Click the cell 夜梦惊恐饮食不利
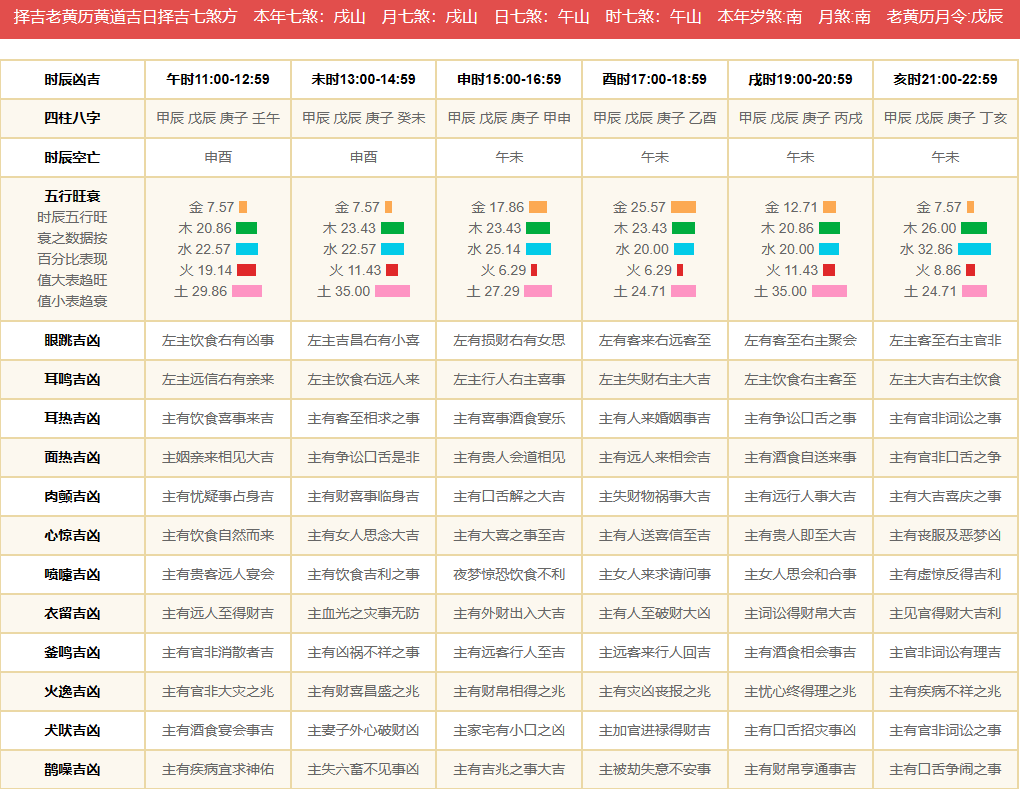The image size is (1020, 789). coord(509,574)
